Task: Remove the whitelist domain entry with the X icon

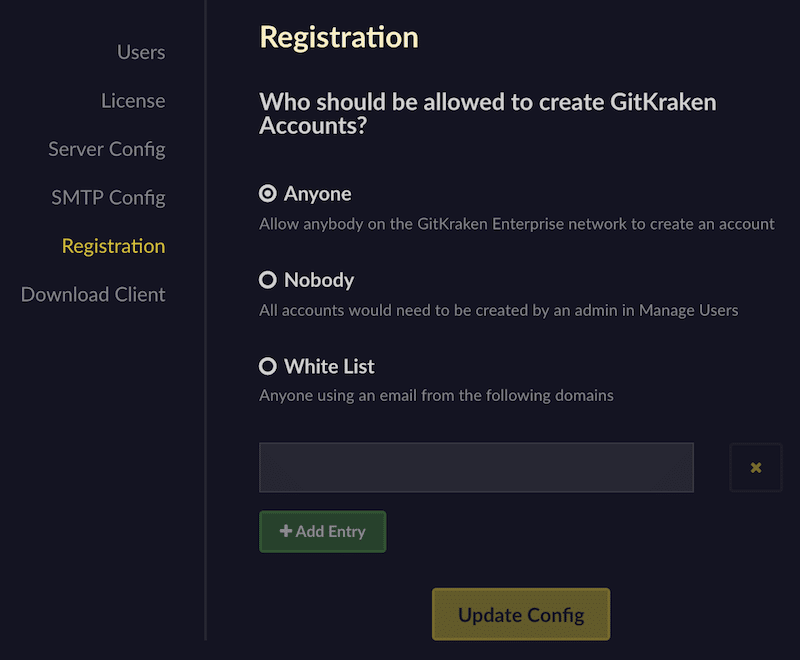Action: point(756,468)
